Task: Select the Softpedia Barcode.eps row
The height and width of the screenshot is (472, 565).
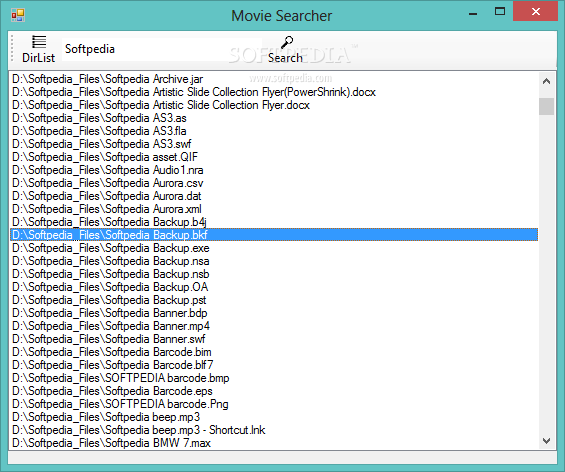Action: pos(274,391)
